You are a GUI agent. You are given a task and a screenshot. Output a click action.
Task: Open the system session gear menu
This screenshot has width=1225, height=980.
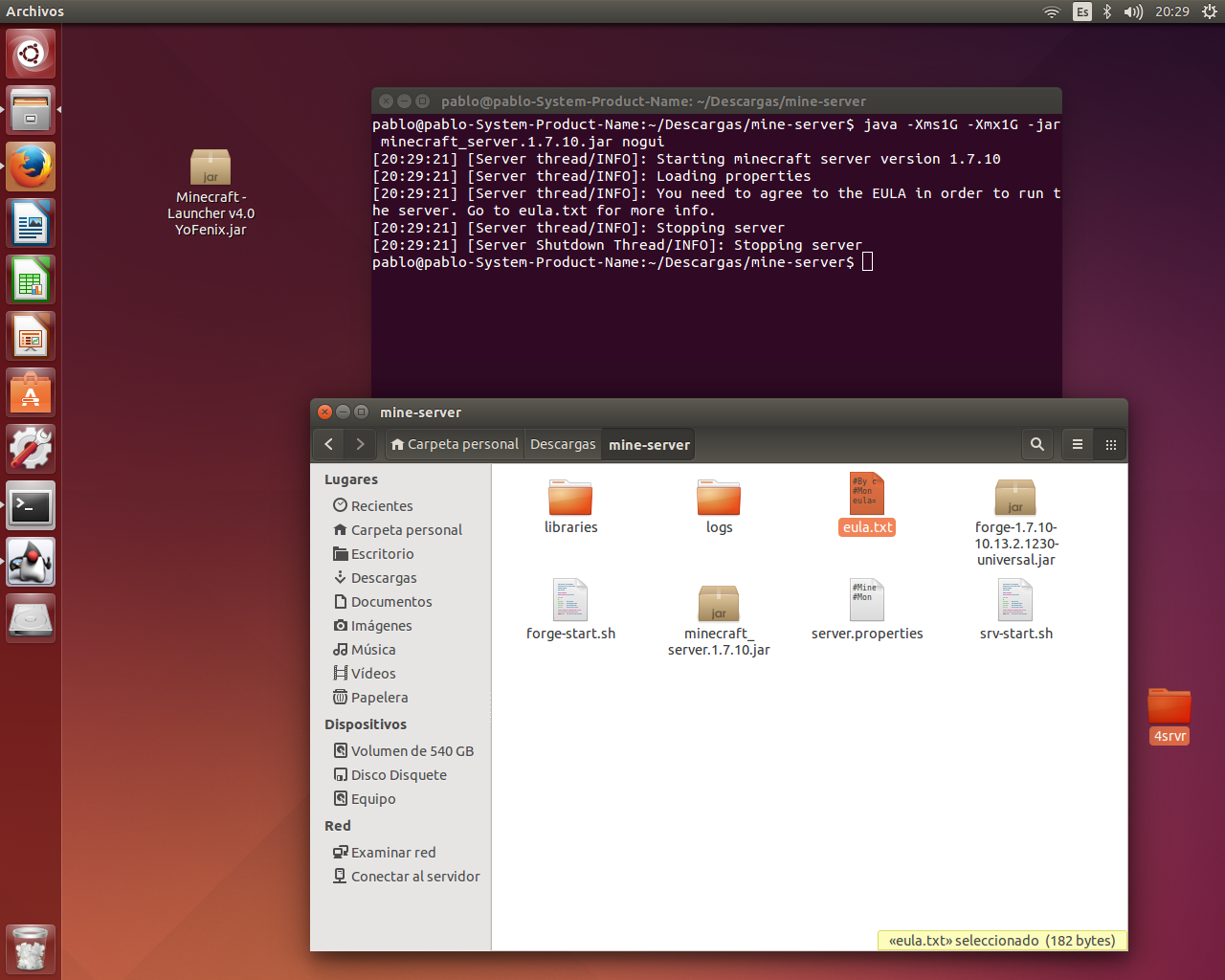coord(1210,11)
